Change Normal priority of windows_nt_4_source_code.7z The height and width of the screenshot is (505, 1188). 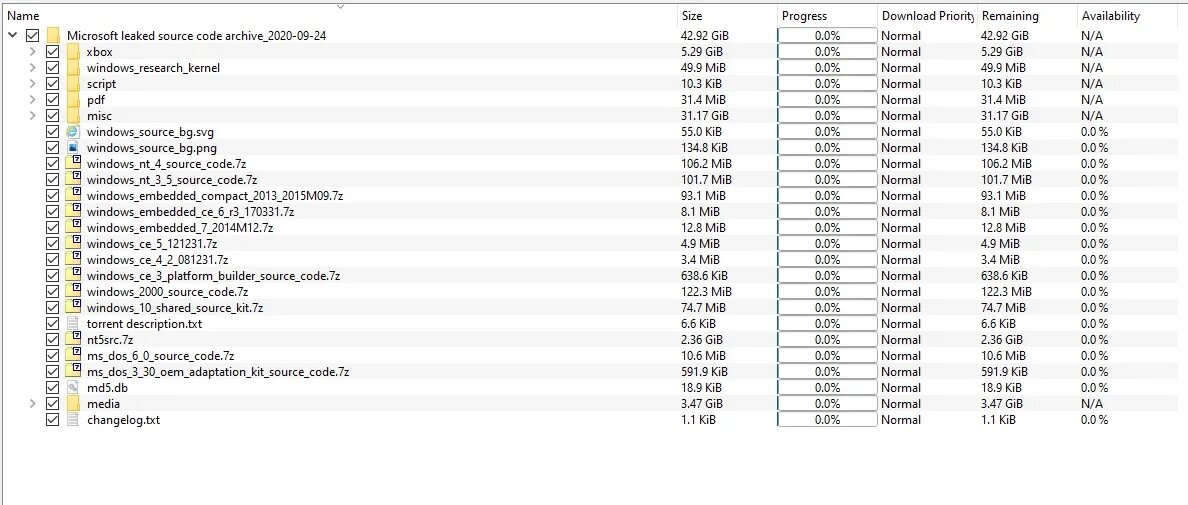tap(901, 164)
